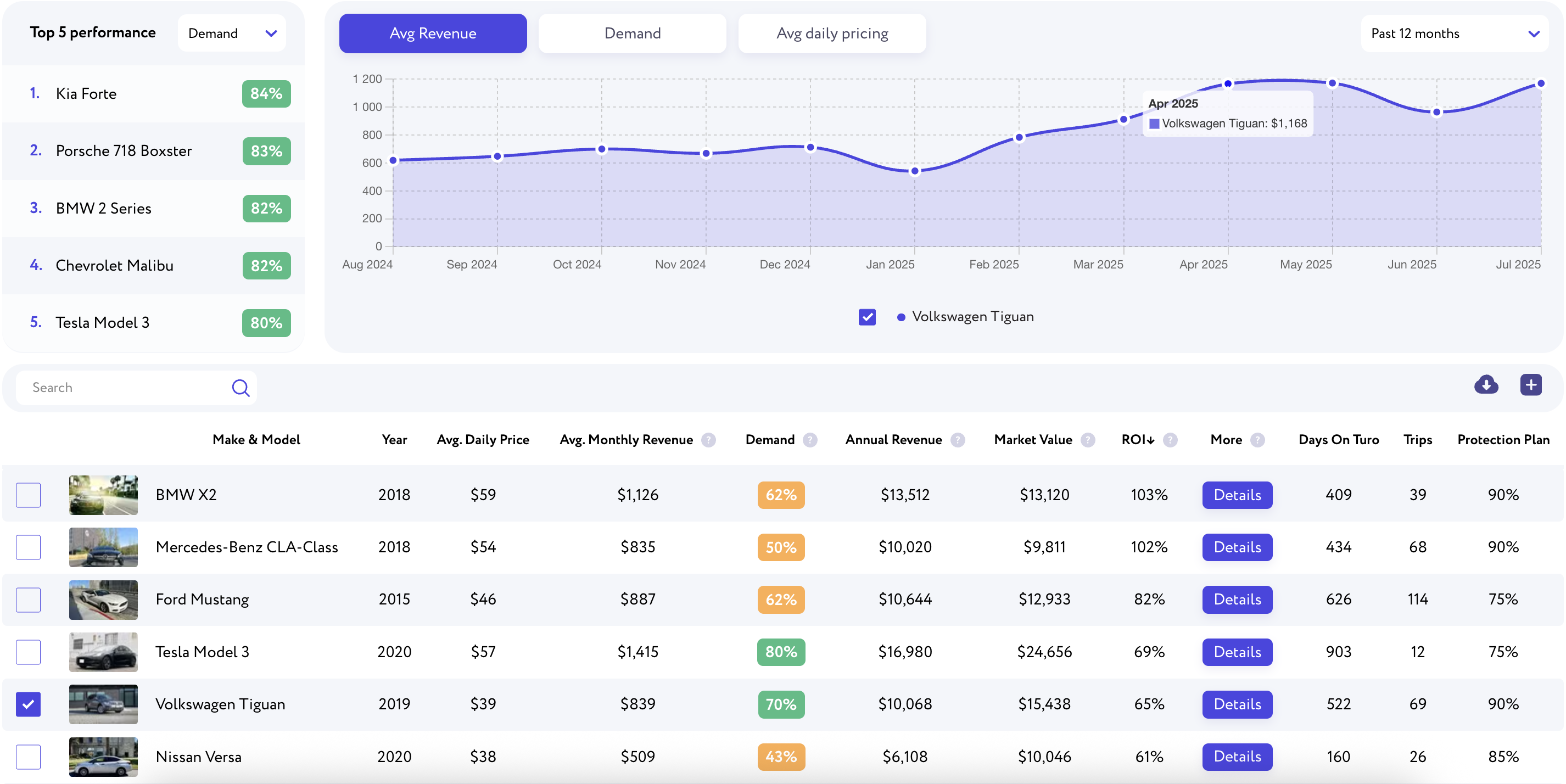The width and height of the screenshot is (1566, 784).
Task: Click the Jun 2025 chart data point
Action: (x=1436, y=113)
